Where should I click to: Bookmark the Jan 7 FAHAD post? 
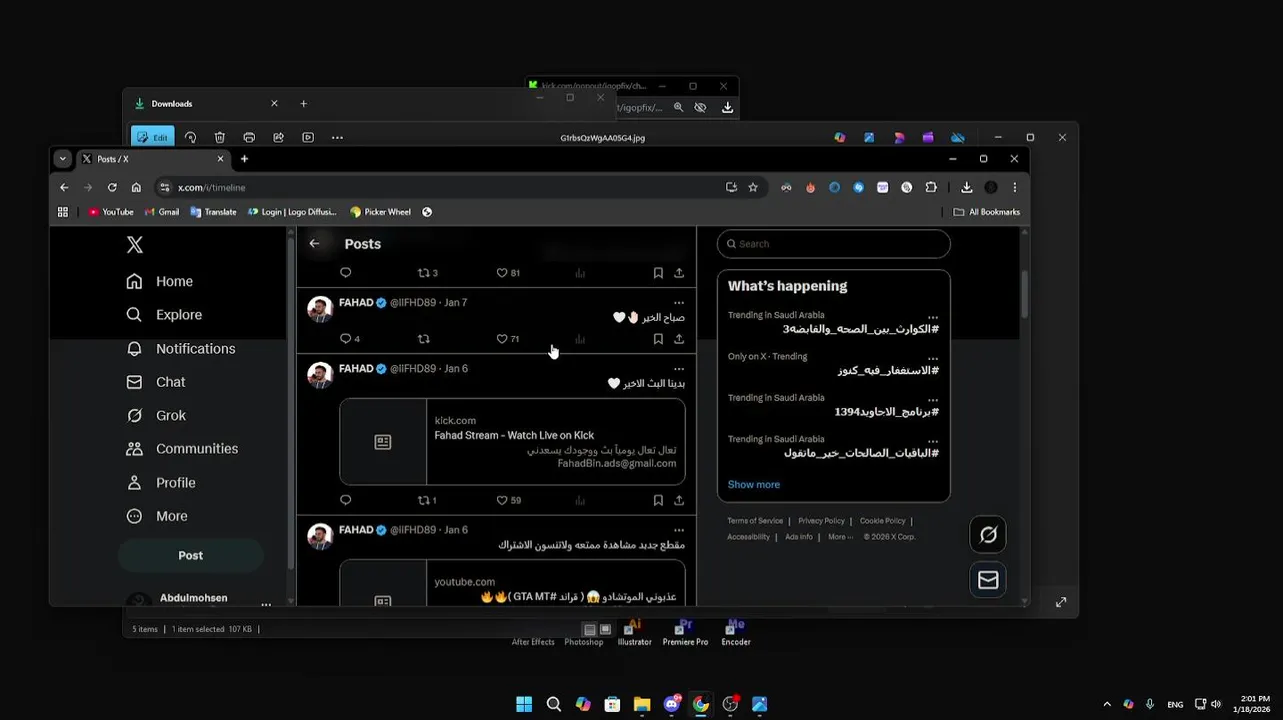tap(658, 339)
